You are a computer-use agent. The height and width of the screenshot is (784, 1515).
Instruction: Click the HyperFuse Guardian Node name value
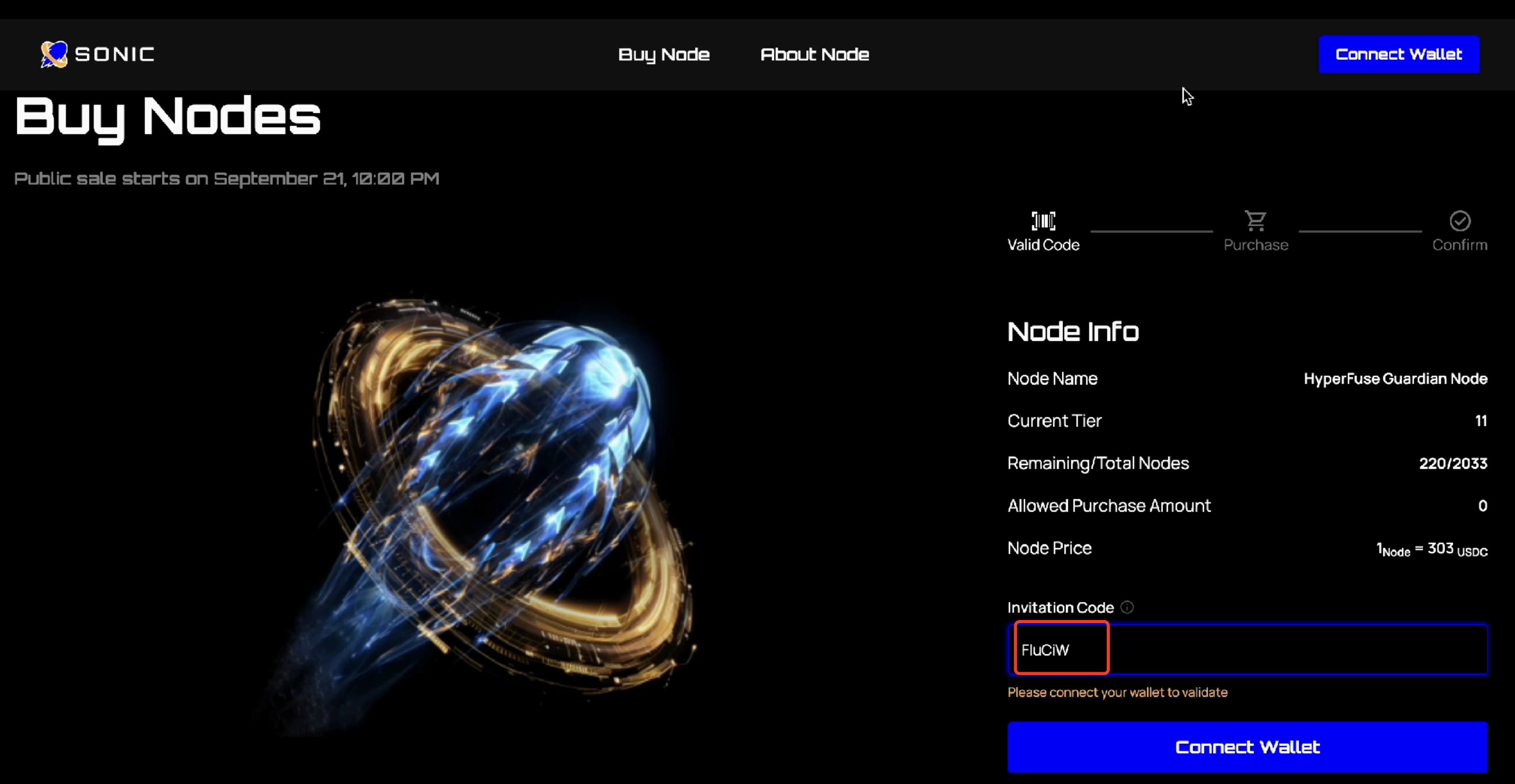tap(1395, 378)
